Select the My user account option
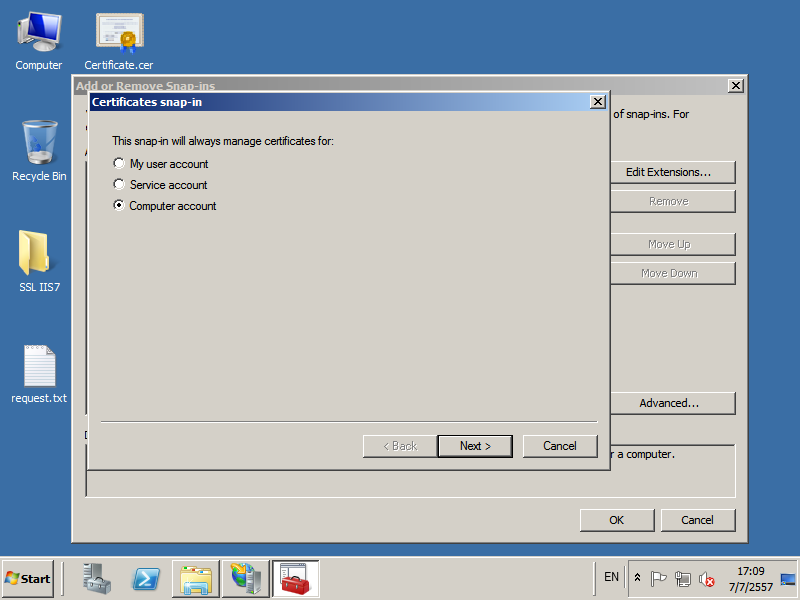 pos(120,164)
